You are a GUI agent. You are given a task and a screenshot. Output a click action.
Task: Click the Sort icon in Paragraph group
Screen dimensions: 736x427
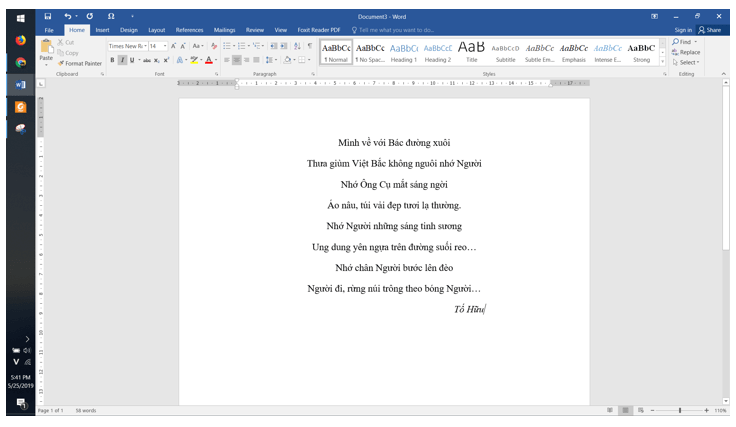click(297, 46)
